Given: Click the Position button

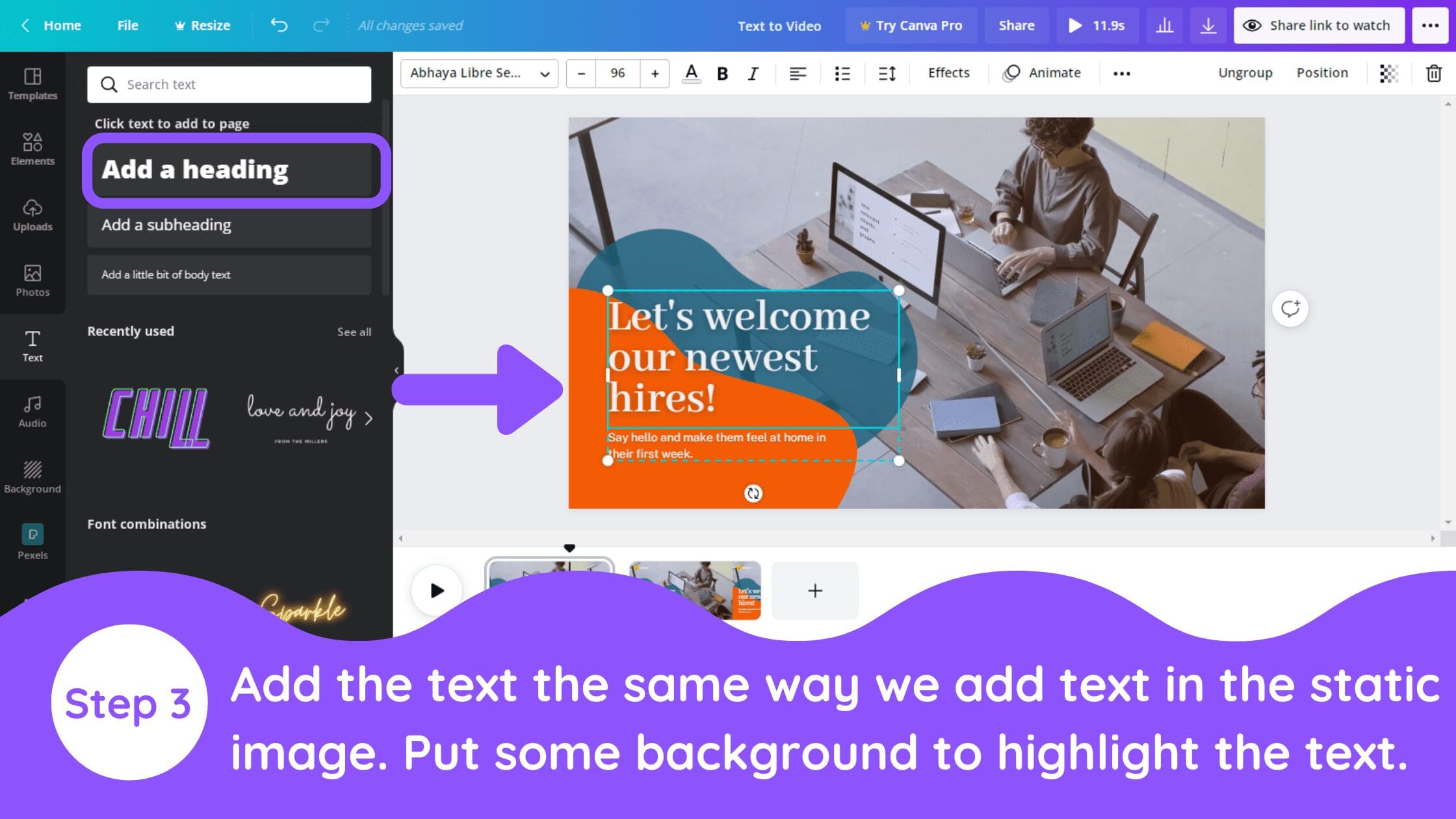Looking at the screenshot, I should coord(1322,72).
